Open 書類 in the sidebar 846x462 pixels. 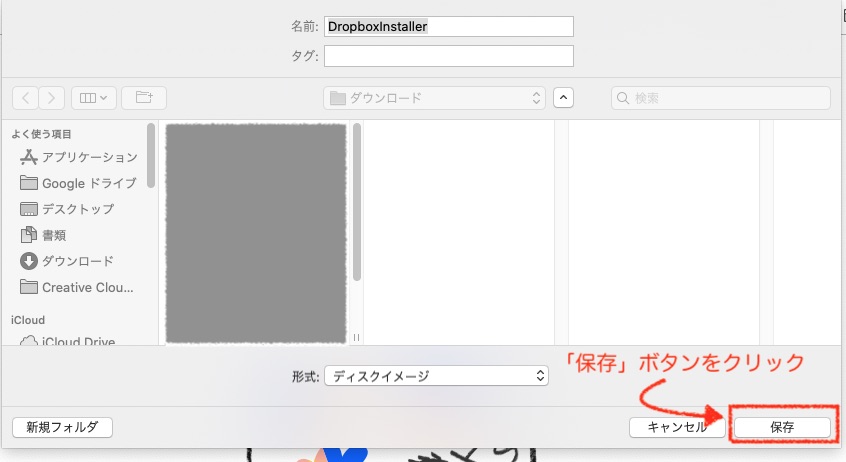[x=54, y=235]
